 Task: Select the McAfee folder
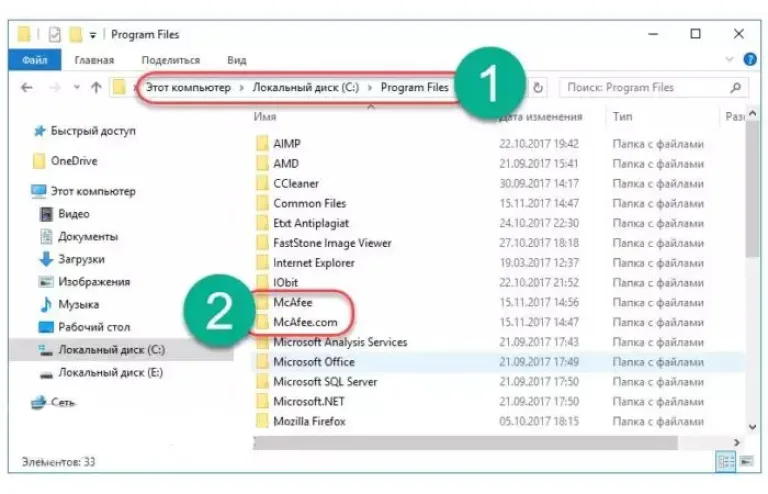[292, 303]
